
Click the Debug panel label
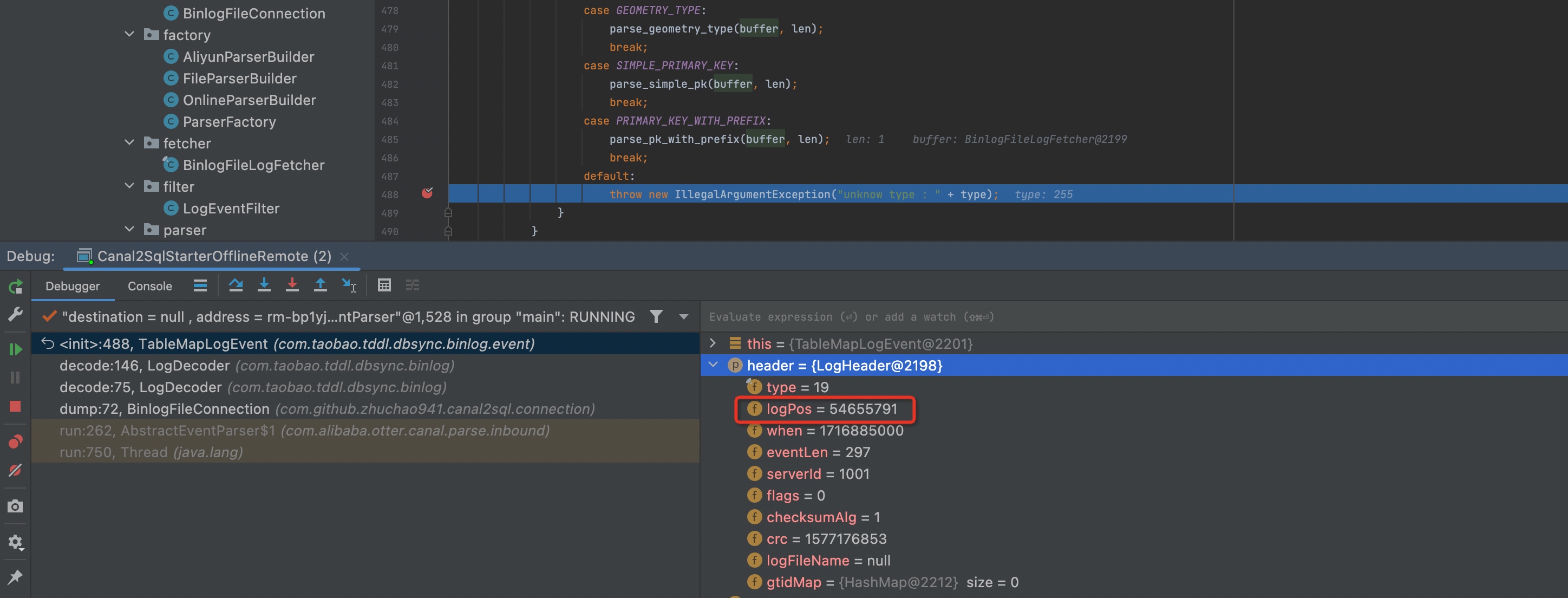[x=29, y=256]
